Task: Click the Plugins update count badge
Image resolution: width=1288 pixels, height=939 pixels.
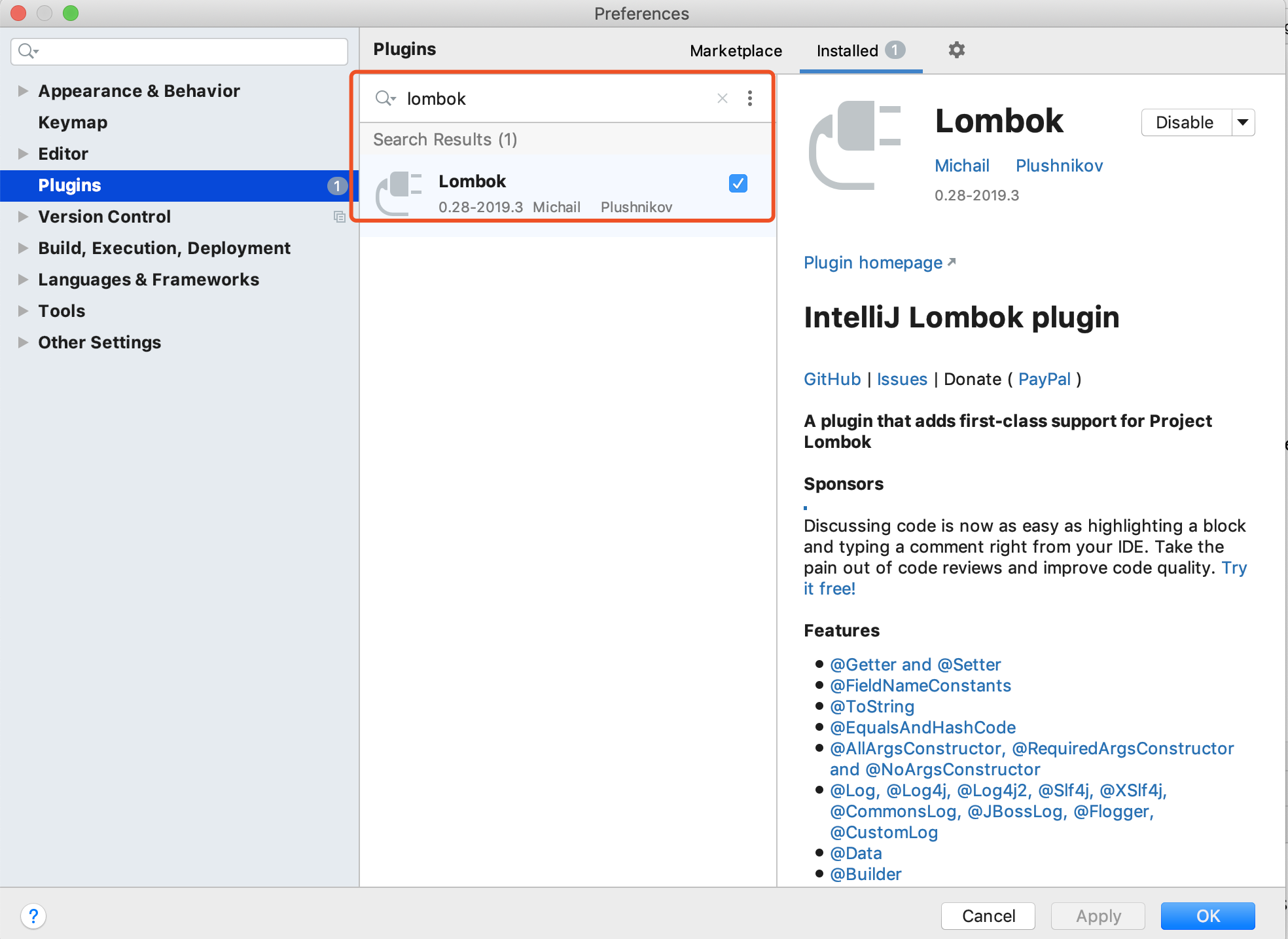Action: click(x=337, y=186)
